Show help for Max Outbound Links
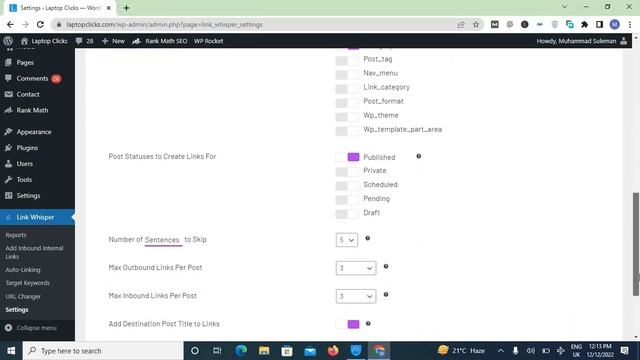This screenshot has height=360, width=640. 386,267
